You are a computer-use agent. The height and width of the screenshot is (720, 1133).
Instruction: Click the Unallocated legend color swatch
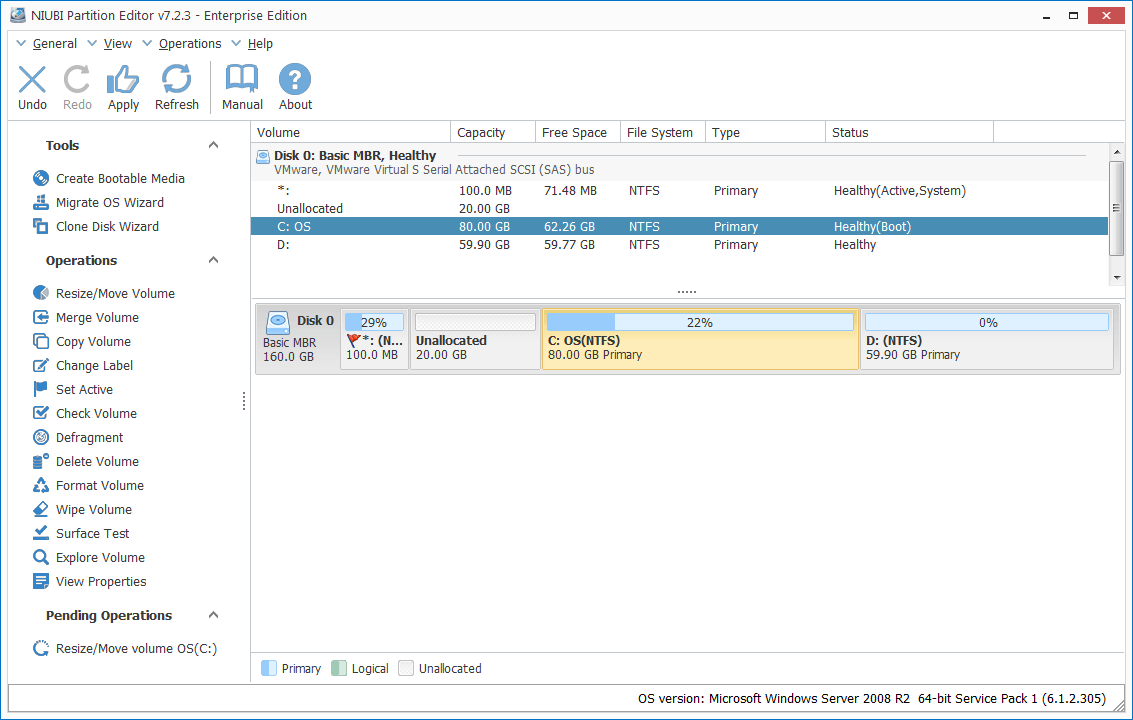(406, 668)
